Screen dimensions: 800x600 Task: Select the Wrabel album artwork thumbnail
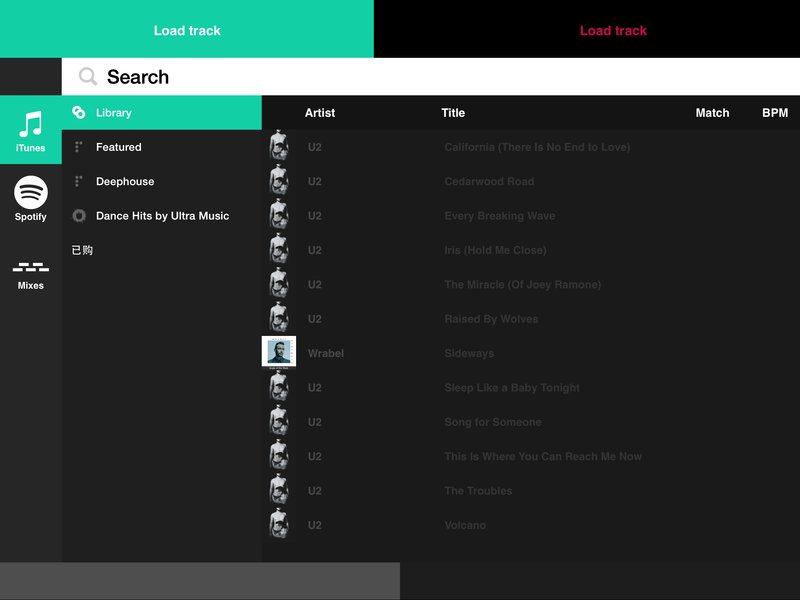click(x=279, y=352)
